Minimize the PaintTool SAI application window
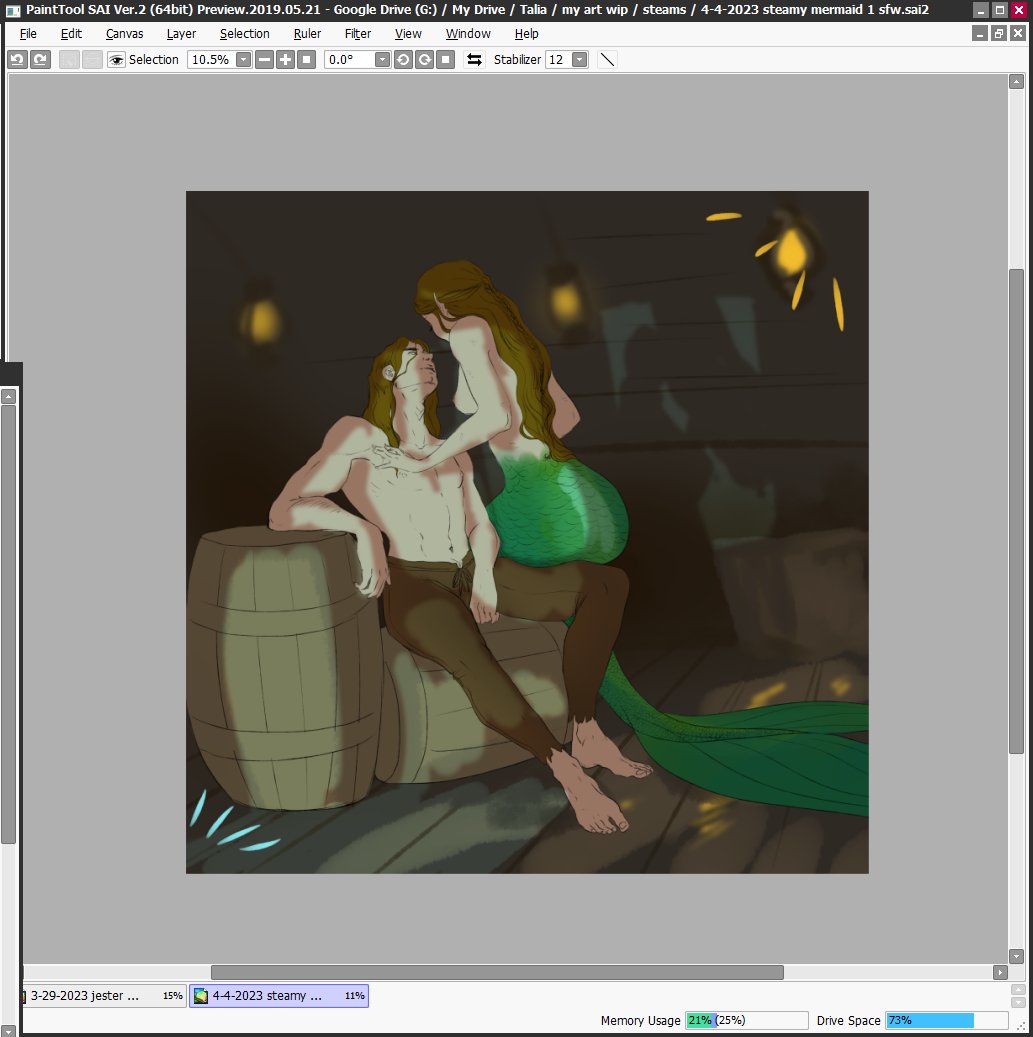The image size is (1033, 1037). (981, 10)
